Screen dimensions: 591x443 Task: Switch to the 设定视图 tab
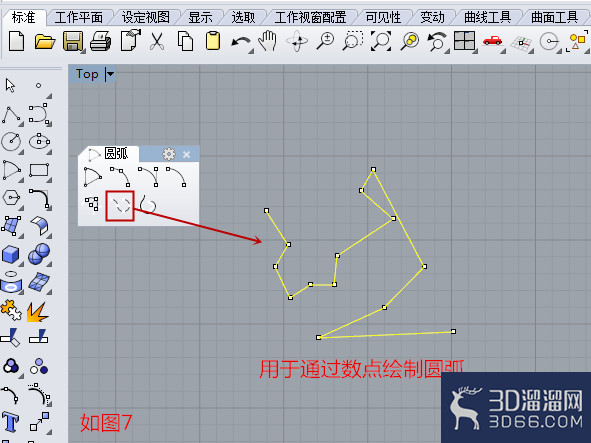click(145, 17)
